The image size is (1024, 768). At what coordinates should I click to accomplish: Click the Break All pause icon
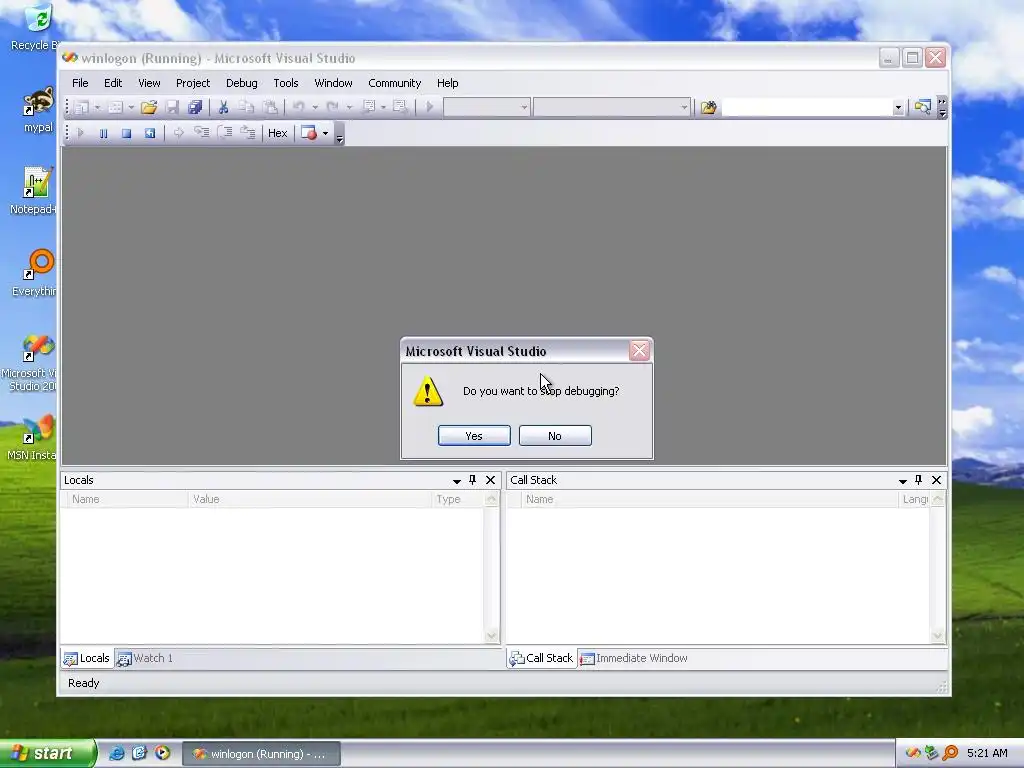click(x=103, y=133)
